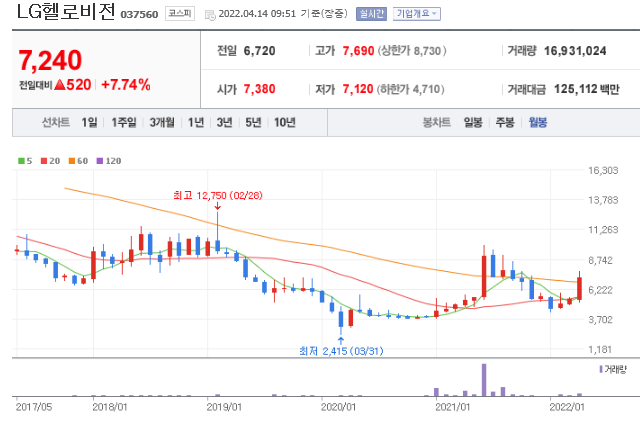This screenshot has width=640, height=427.
Task: Click the 코스피 market badge
Action: (180, 14)
